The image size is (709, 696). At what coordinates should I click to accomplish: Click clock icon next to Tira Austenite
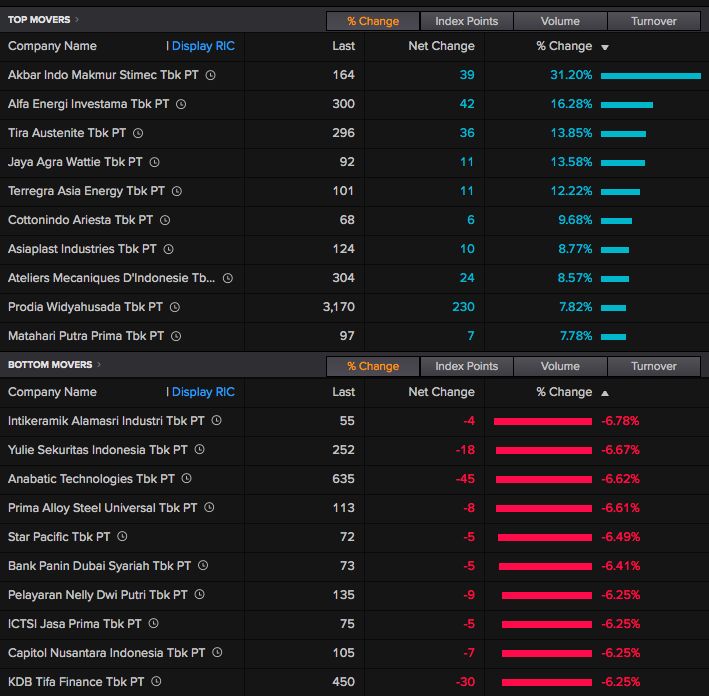tap(138, 133)
